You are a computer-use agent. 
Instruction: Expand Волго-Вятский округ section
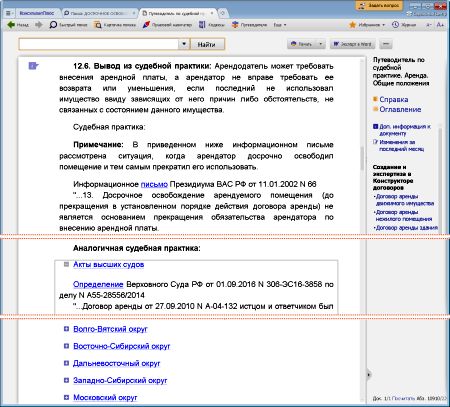[x=66, y=329]
